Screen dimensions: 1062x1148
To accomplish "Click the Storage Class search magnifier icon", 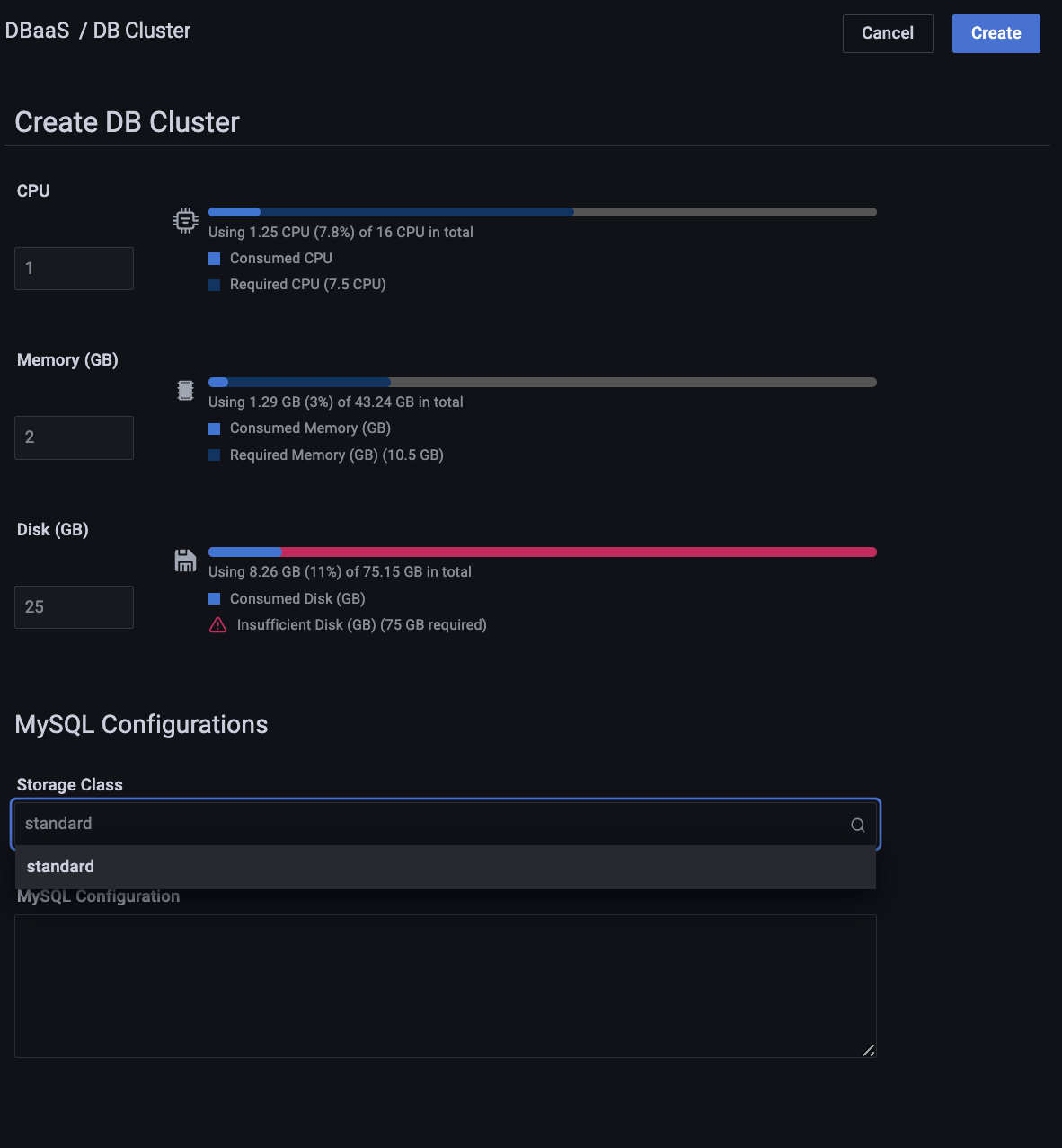I will coord(858,825).
